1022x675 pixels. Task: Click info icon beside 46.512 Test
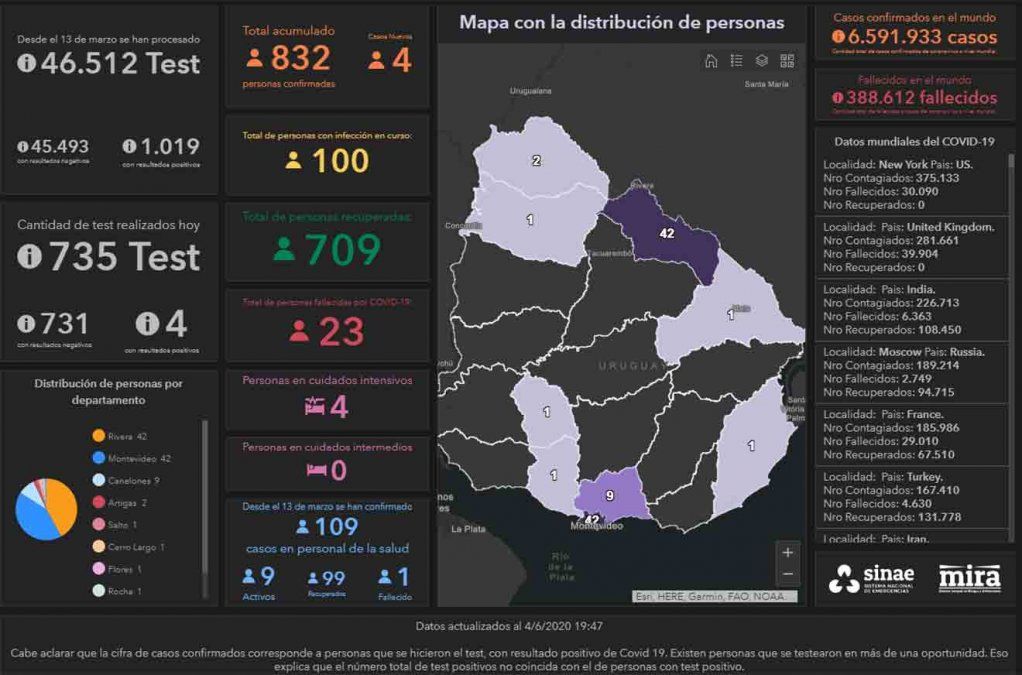tap(27, 64)
